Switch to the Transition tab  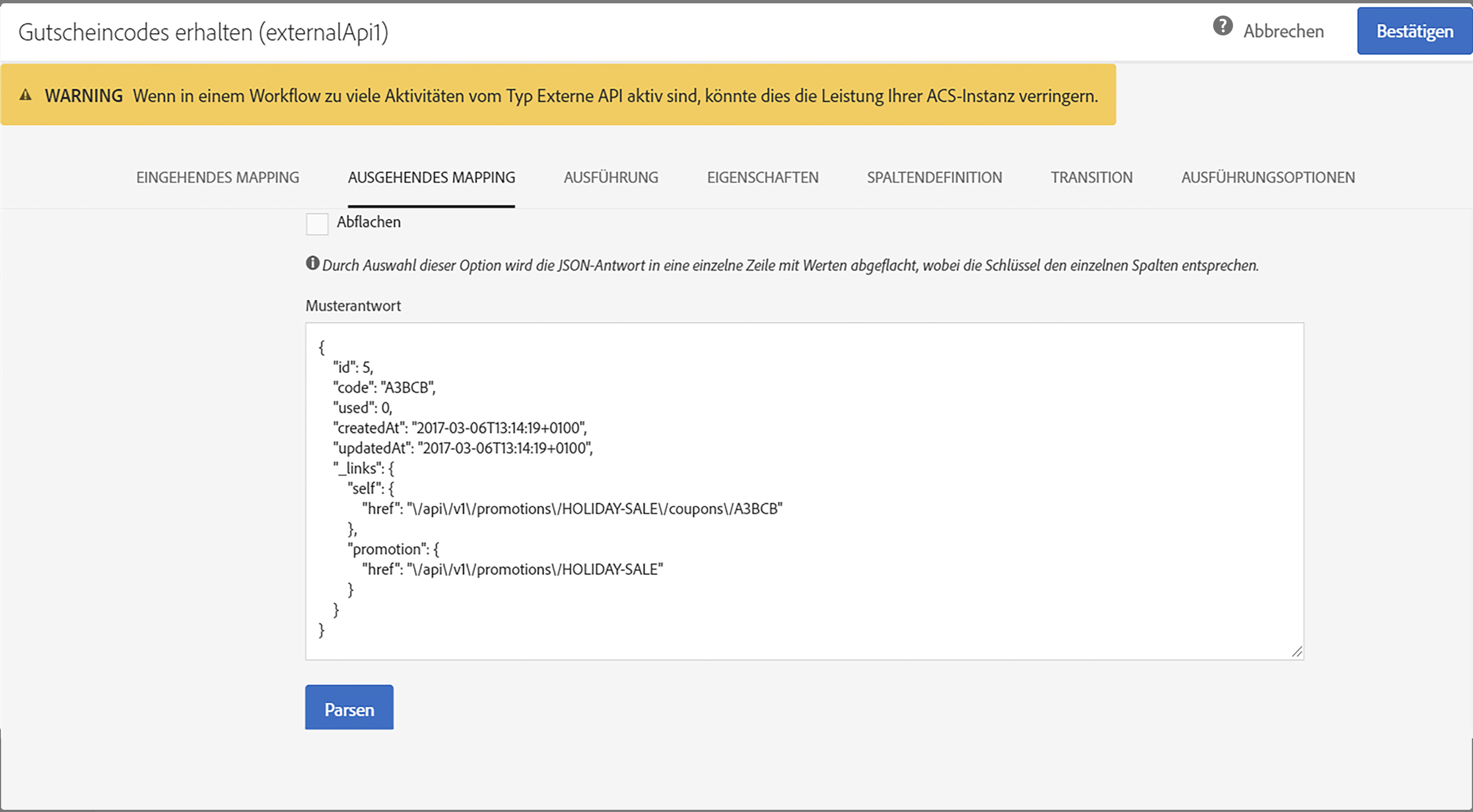click(x=1091, y=178)
